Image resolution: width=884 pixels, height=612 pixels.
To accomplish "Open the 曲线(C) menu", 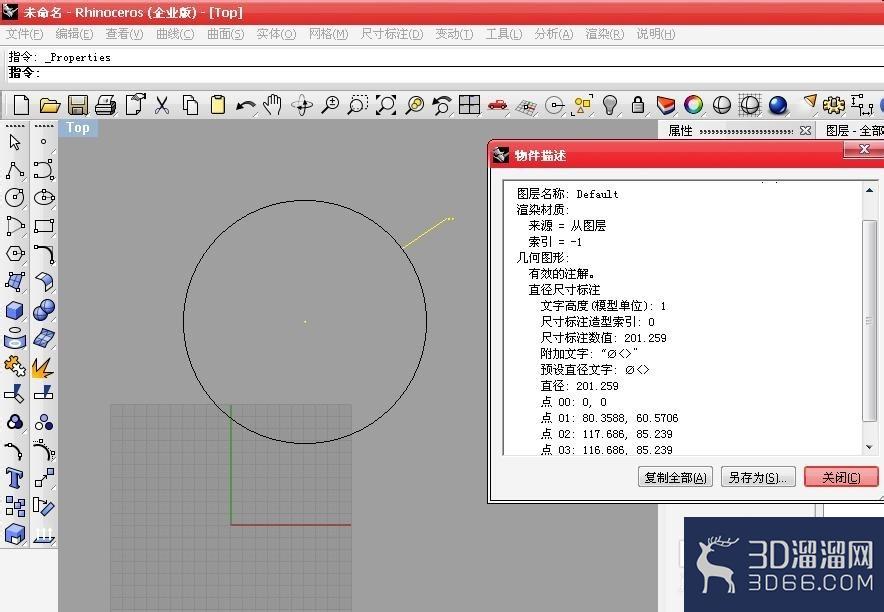I will tap(175, 34).
